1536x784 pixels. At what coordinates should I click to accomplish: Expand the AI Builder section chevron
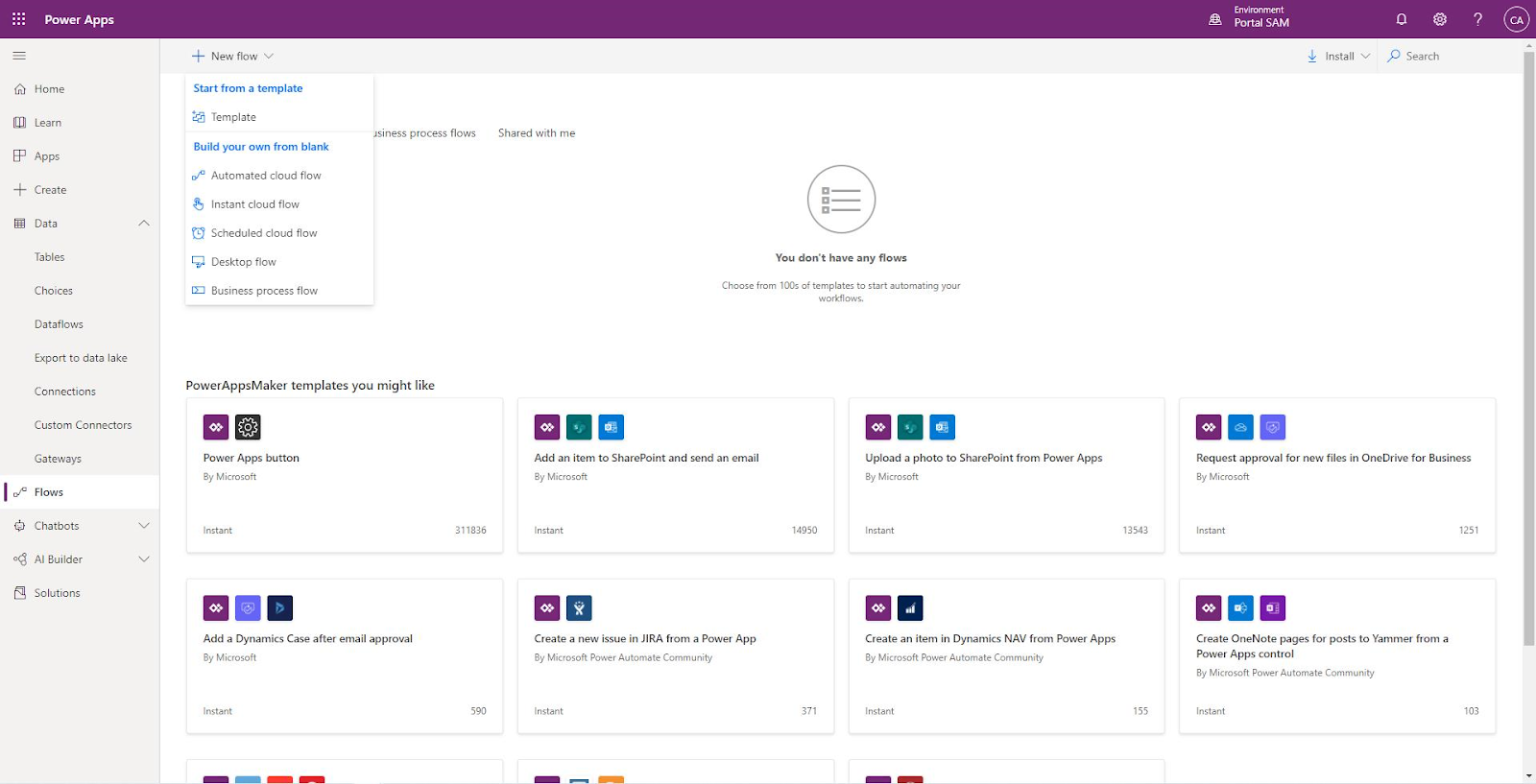pos(144,559)
